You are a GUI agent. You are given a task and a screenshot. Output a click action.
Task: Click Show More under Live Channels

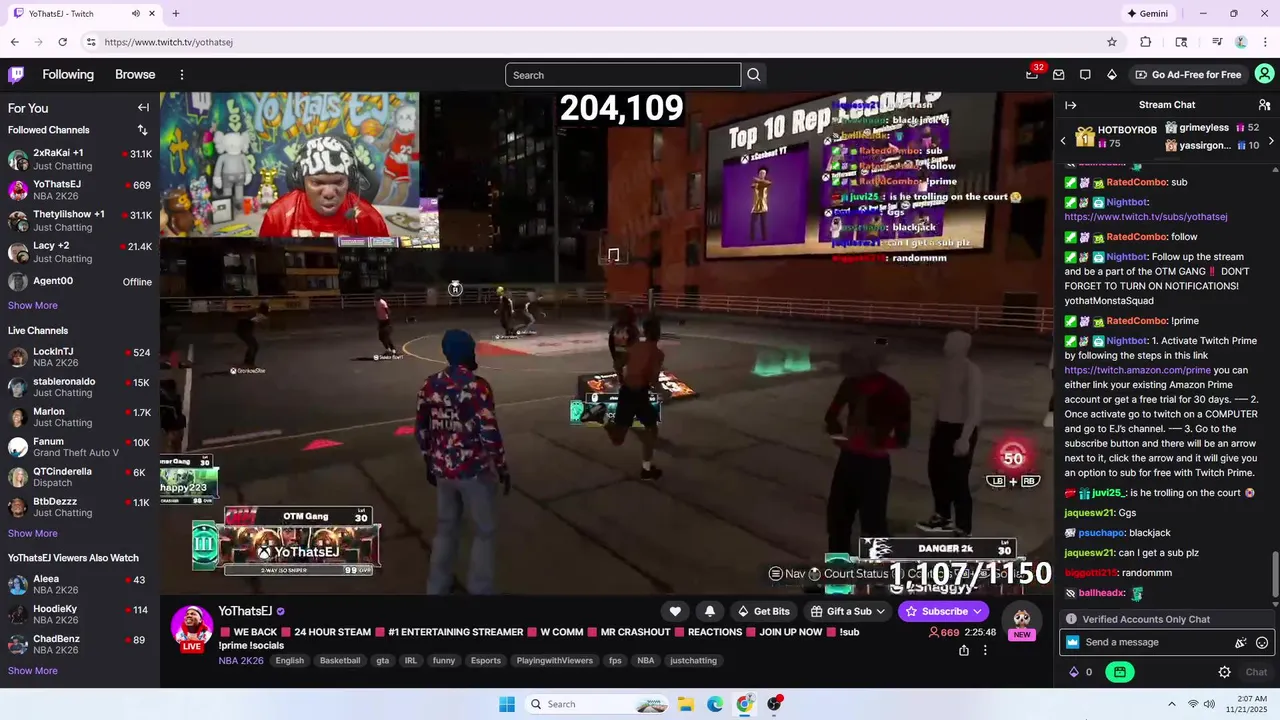tap(33, 533)
